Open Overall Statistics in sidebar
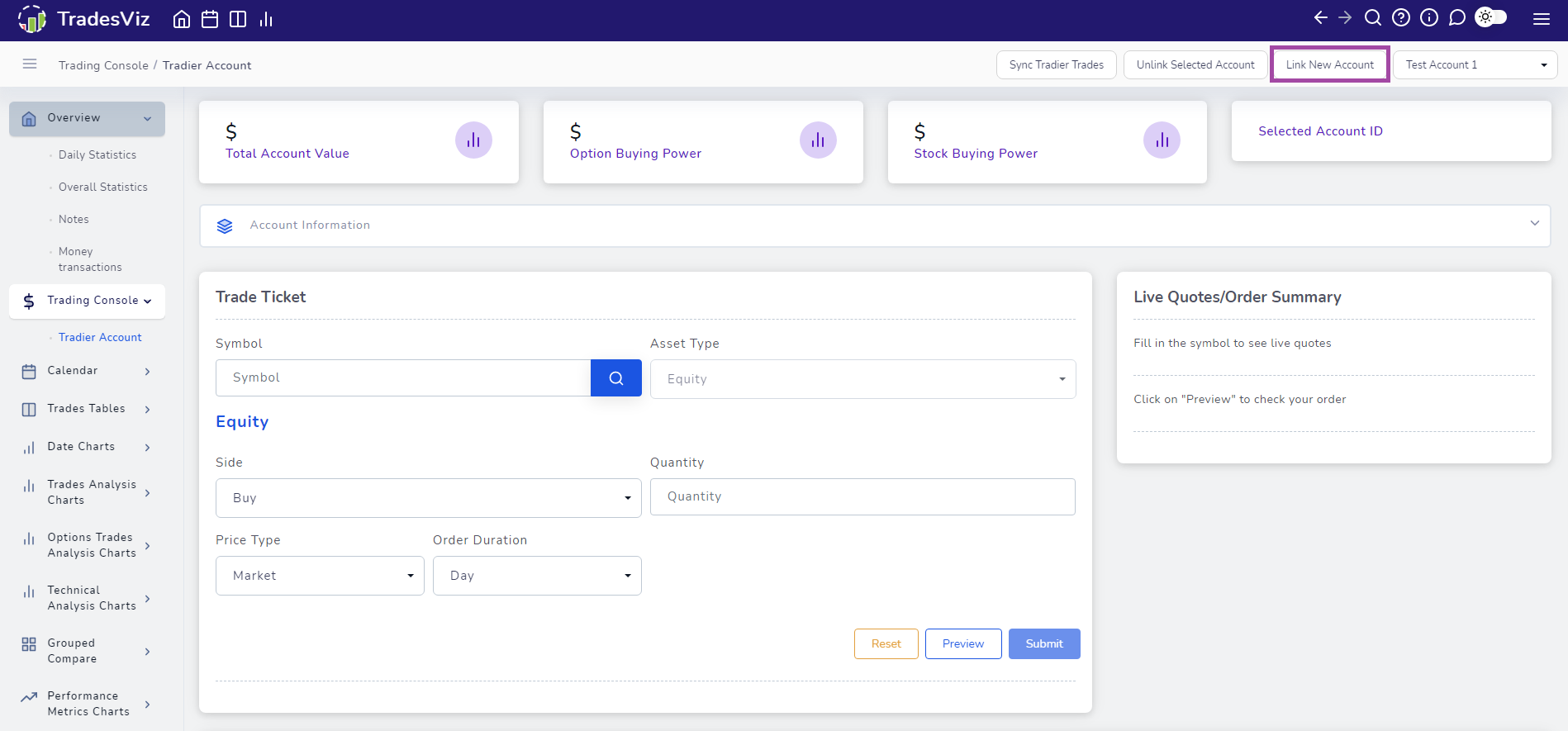Image resolution: width=1568 pixels, height=731 pixels. pyautogui.click(x=103, y=187)
